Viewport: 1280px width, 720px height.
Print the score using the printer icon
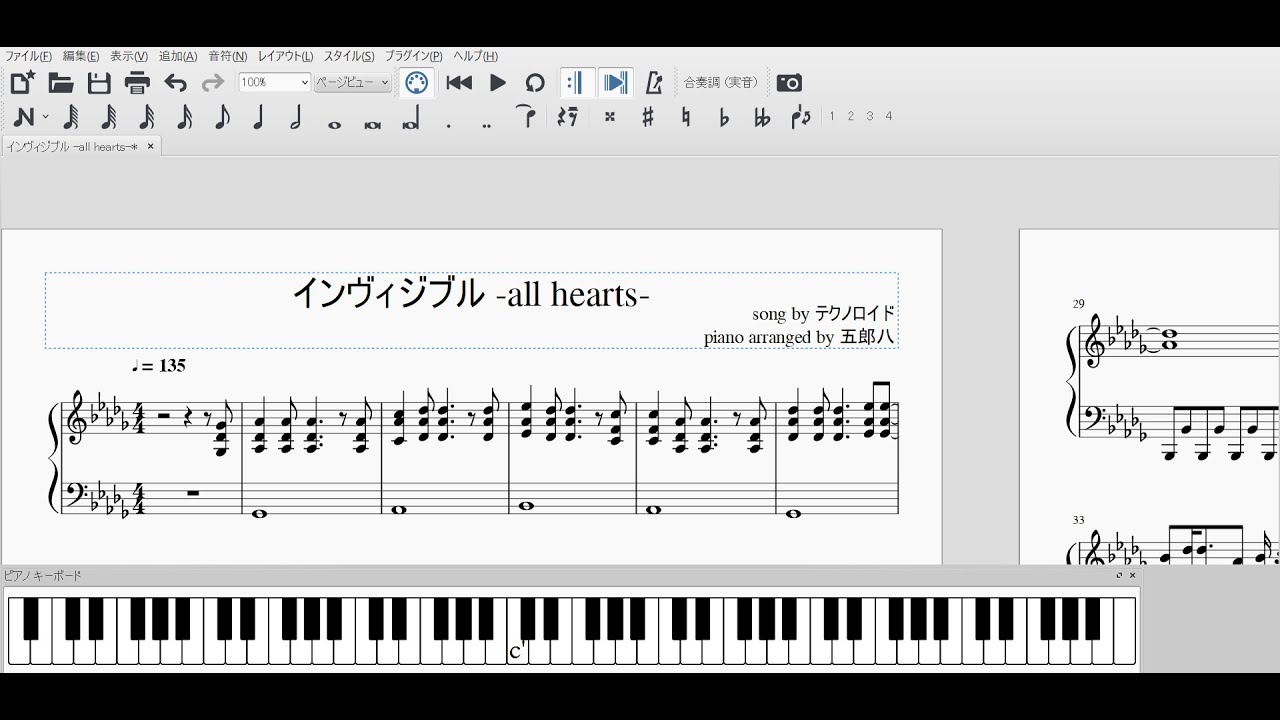point(139,83)
